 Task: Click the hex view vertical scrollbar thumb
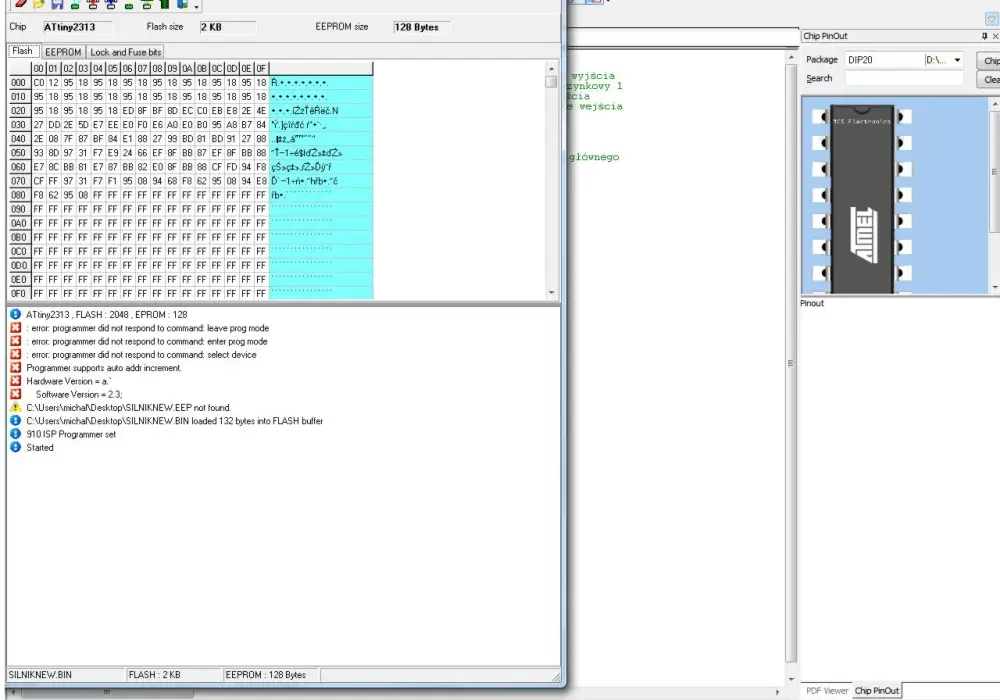[x=552, y=82]
